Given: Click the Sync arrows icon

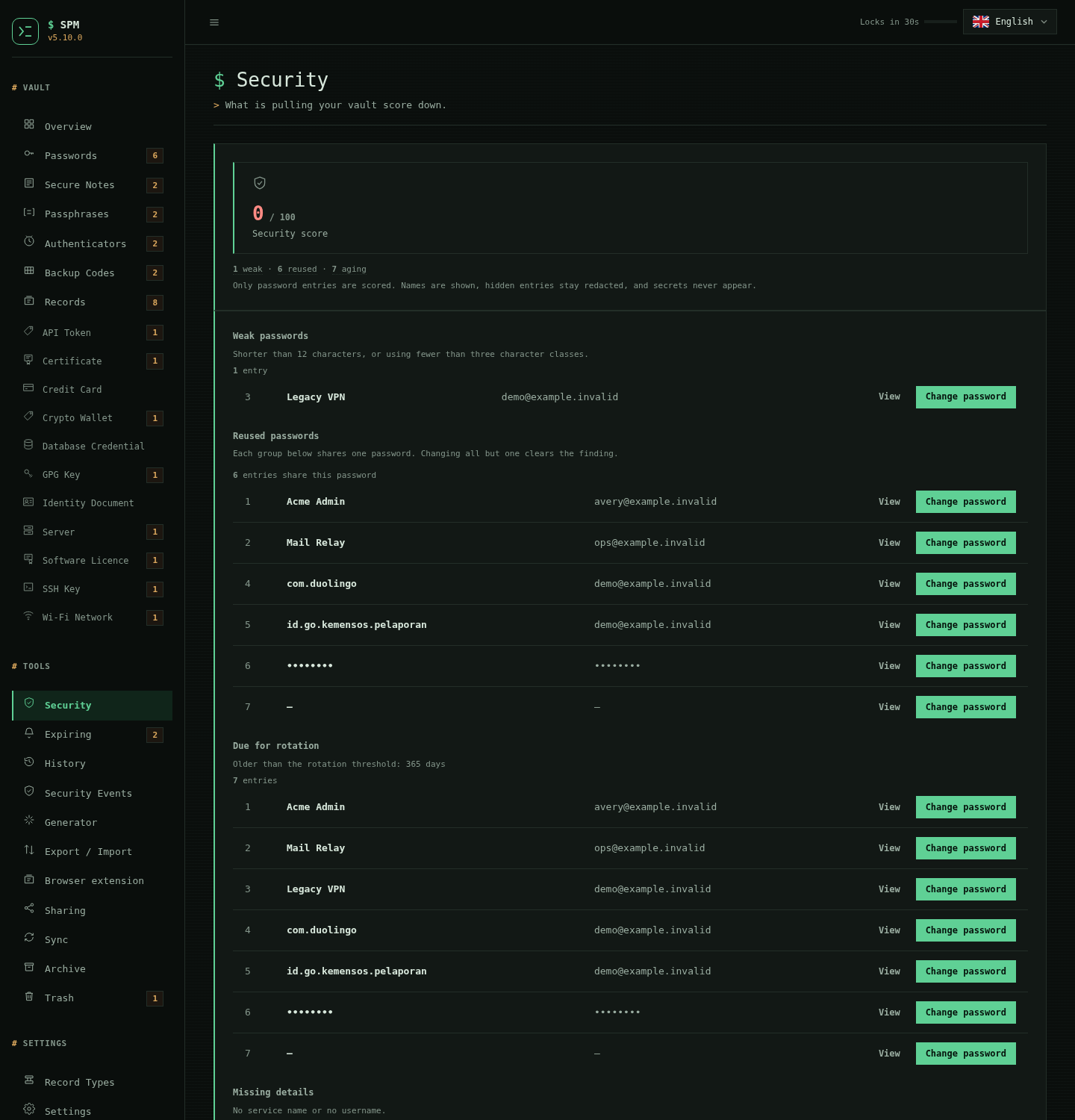Looking at the screenshot, I should (29, 937).
